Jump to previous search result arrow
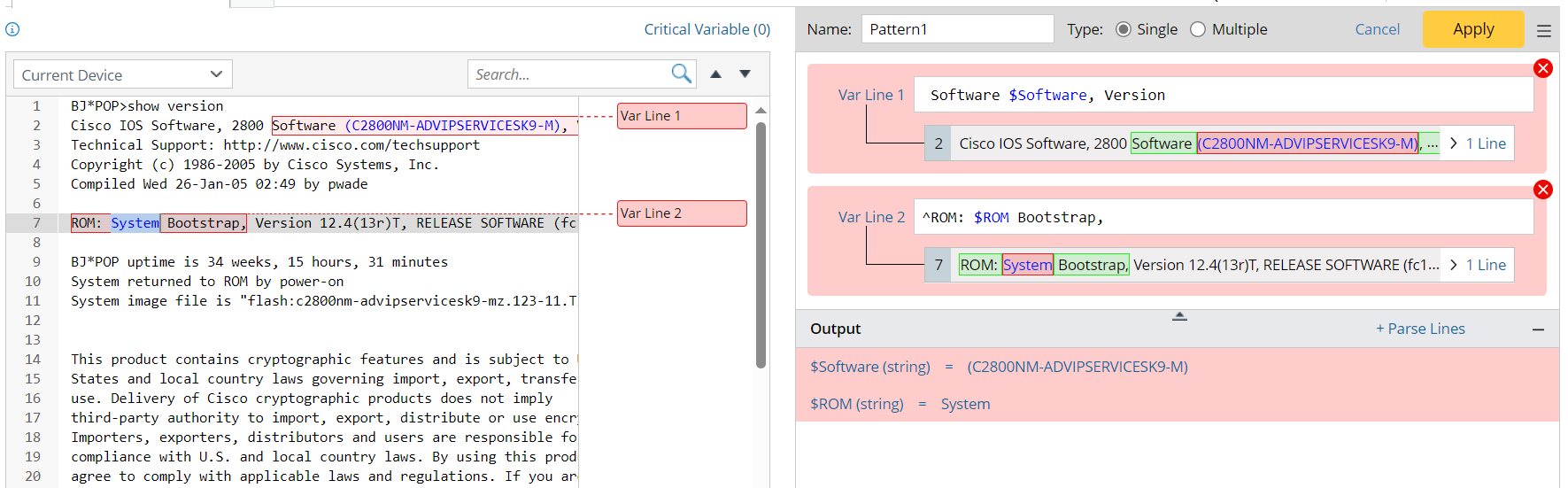Viewport: 1568px width, 488px height. (715, 74)
